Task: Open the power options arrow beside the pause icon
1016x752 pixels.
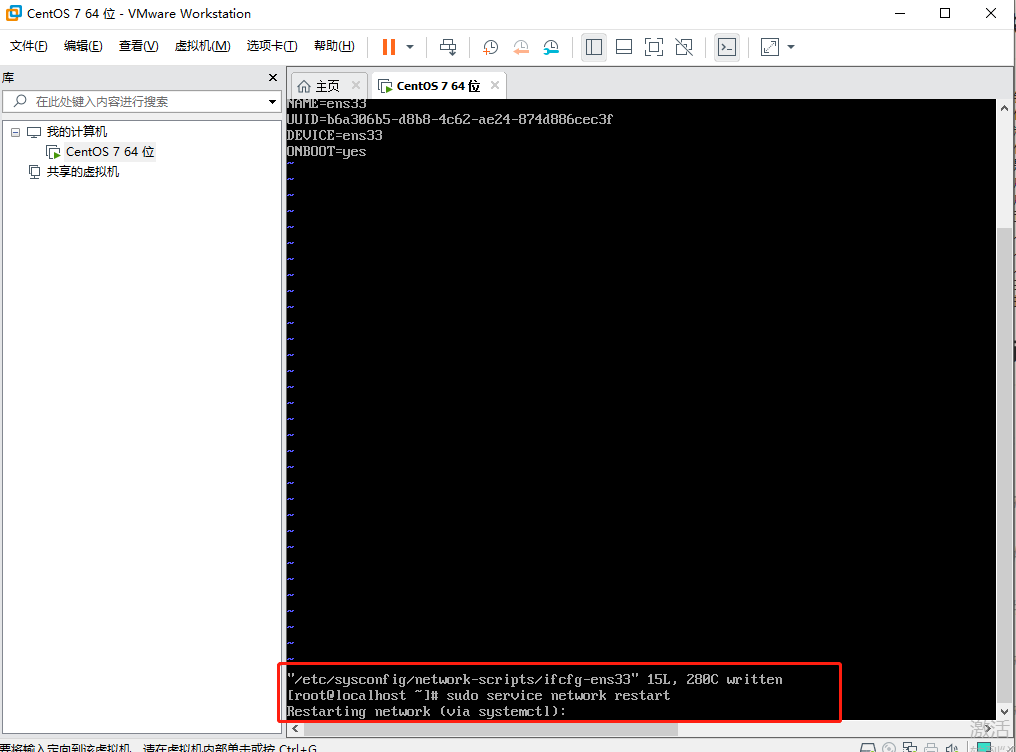Action: 410,47
